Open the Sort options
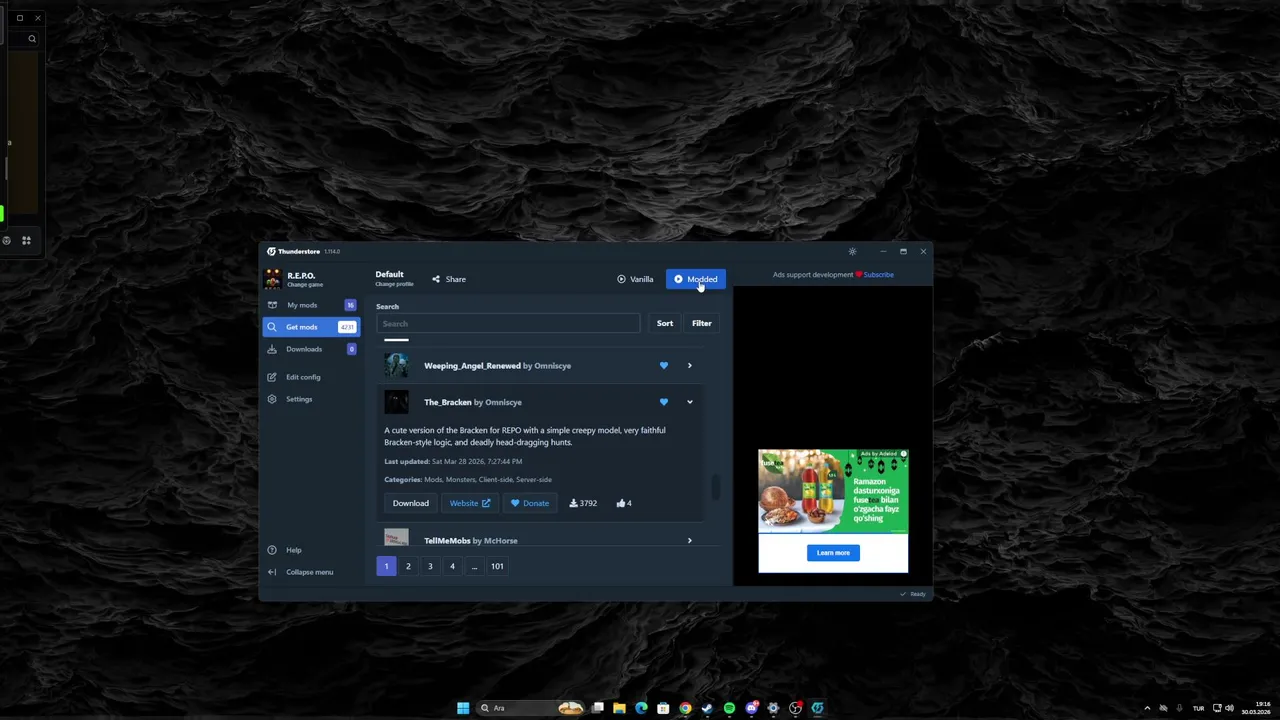 [665, 323]
